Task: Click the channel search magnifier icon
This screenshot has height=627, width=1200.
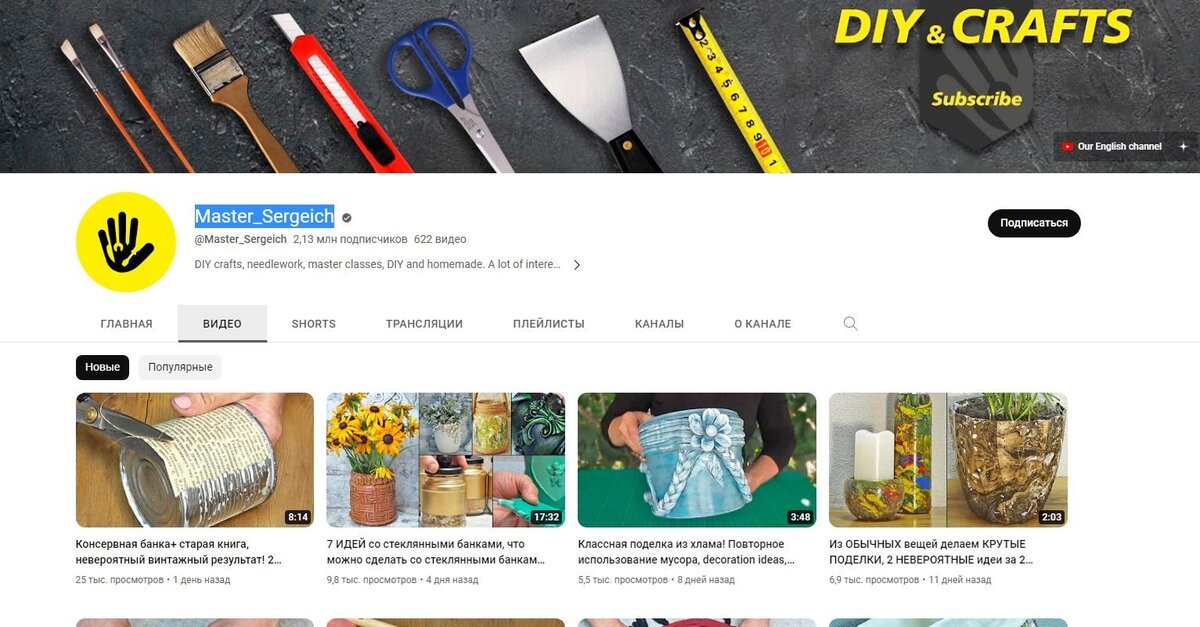Action: (850, 323)
